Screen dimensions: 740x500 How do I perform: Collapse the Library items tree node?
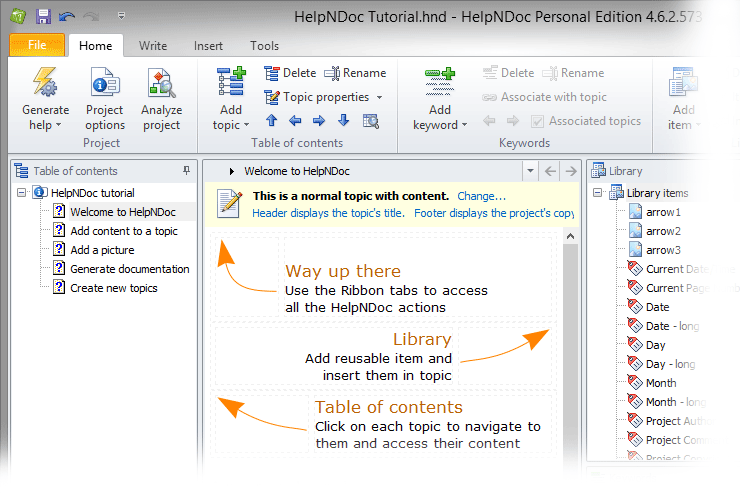tap(597, 193)
